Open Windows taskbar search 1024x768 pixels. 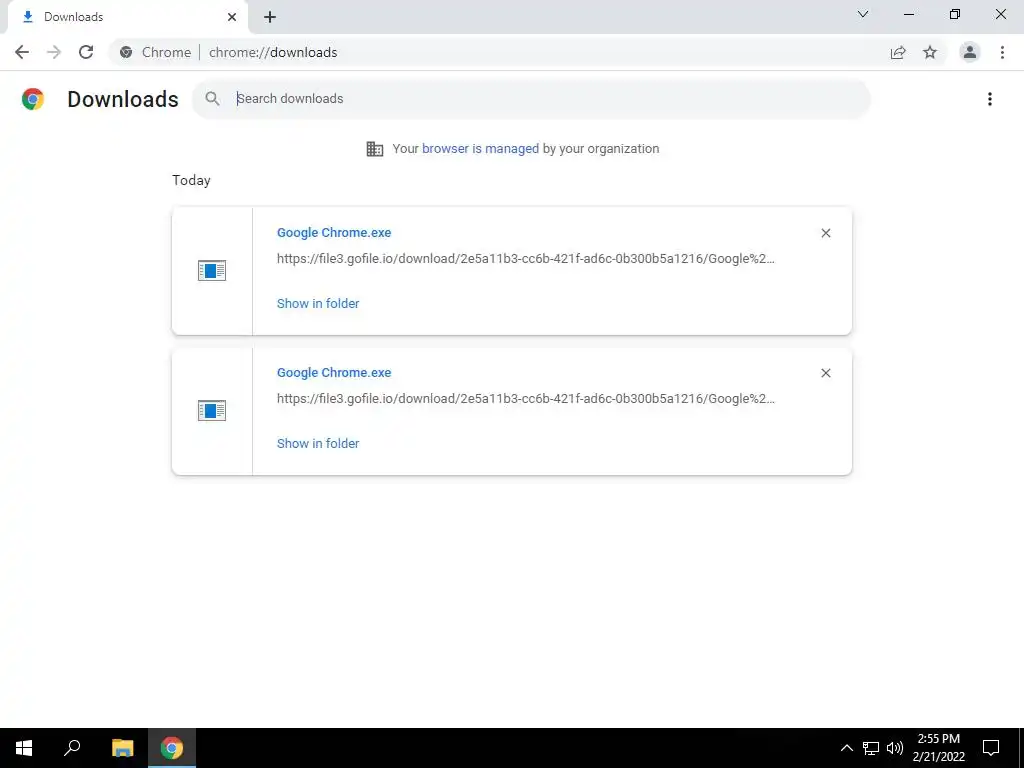[72, 748]
